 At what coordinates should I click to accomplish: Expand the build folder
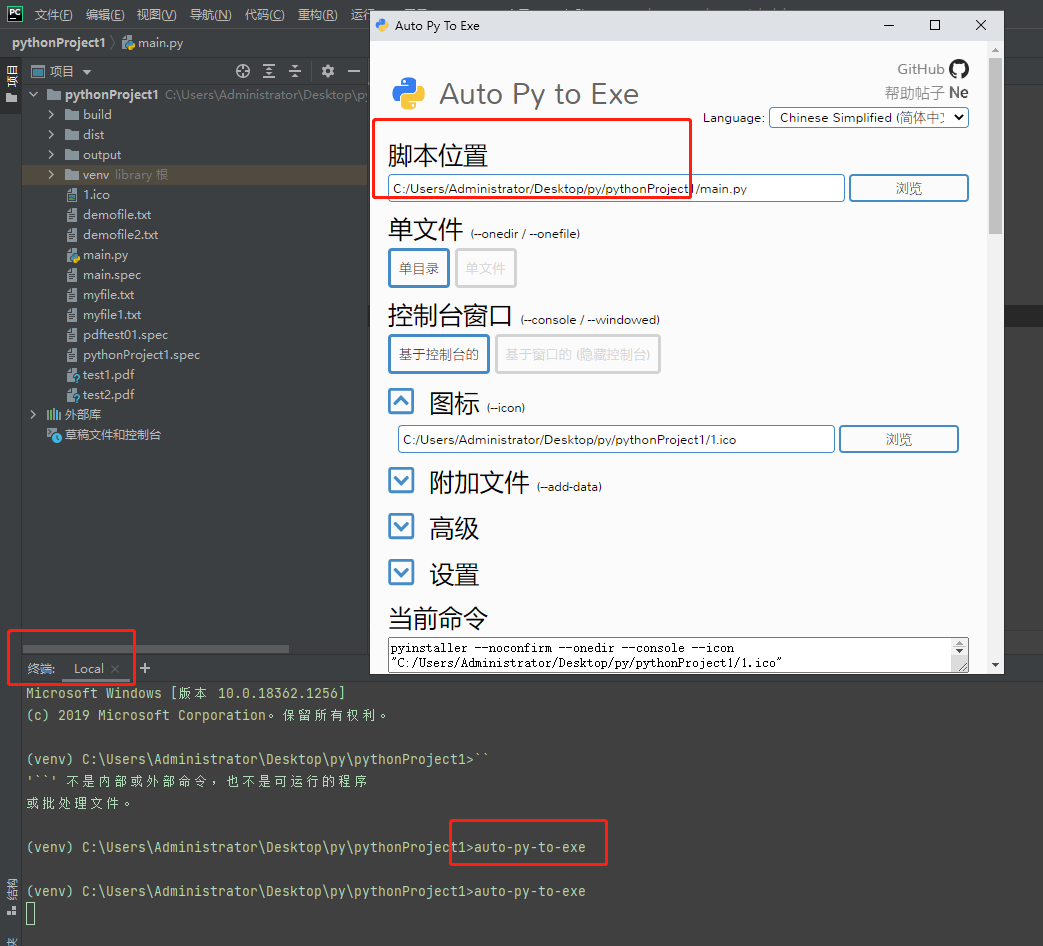click(x=51, y=114)
